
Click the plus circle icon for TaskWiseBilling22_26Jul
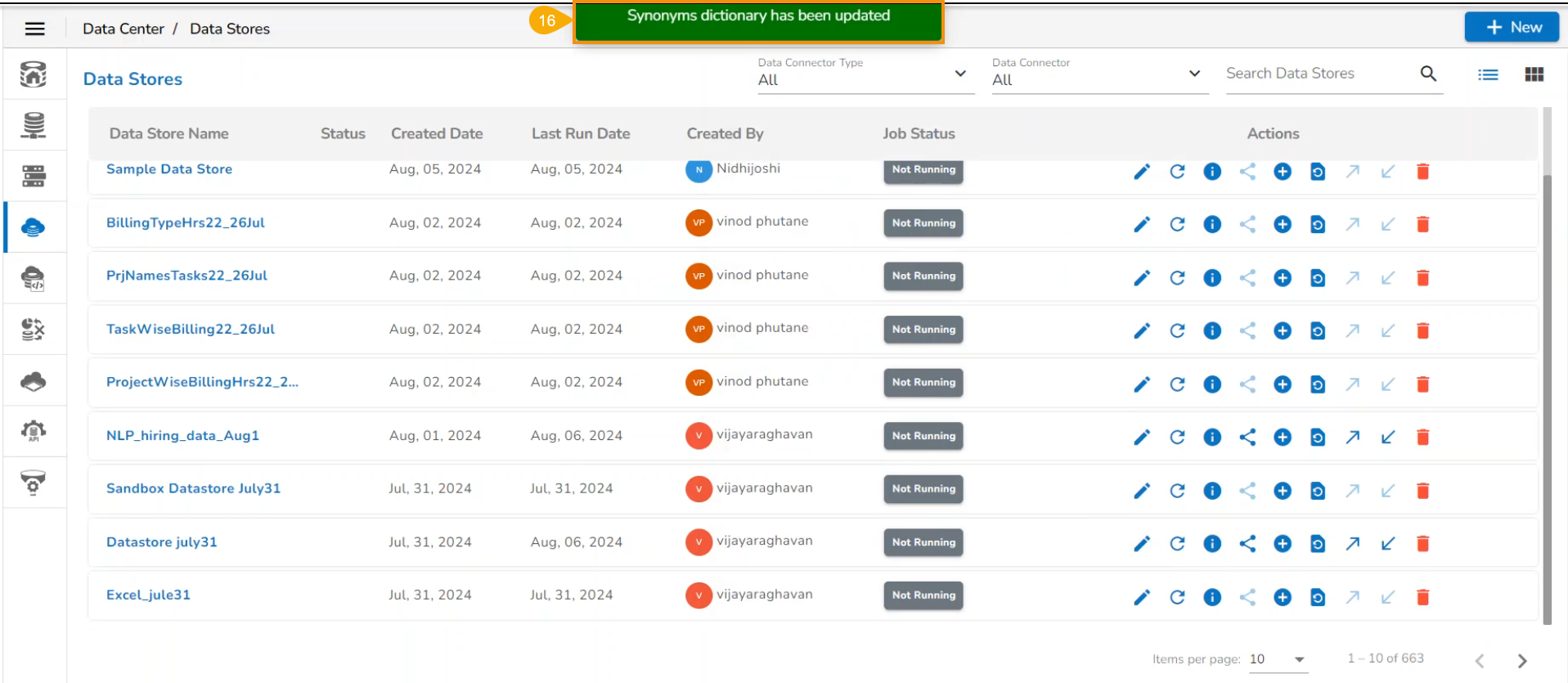pyautogui.click(x=1282, y=331)
